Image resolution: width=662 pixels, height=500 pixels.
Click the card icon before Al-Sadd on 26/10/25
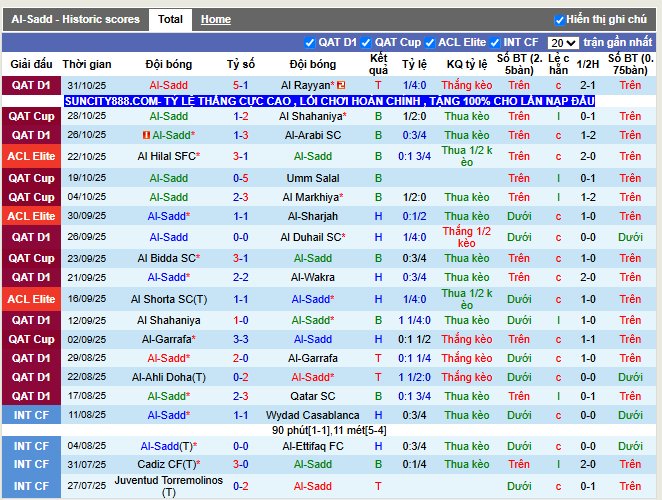[146, 135]
